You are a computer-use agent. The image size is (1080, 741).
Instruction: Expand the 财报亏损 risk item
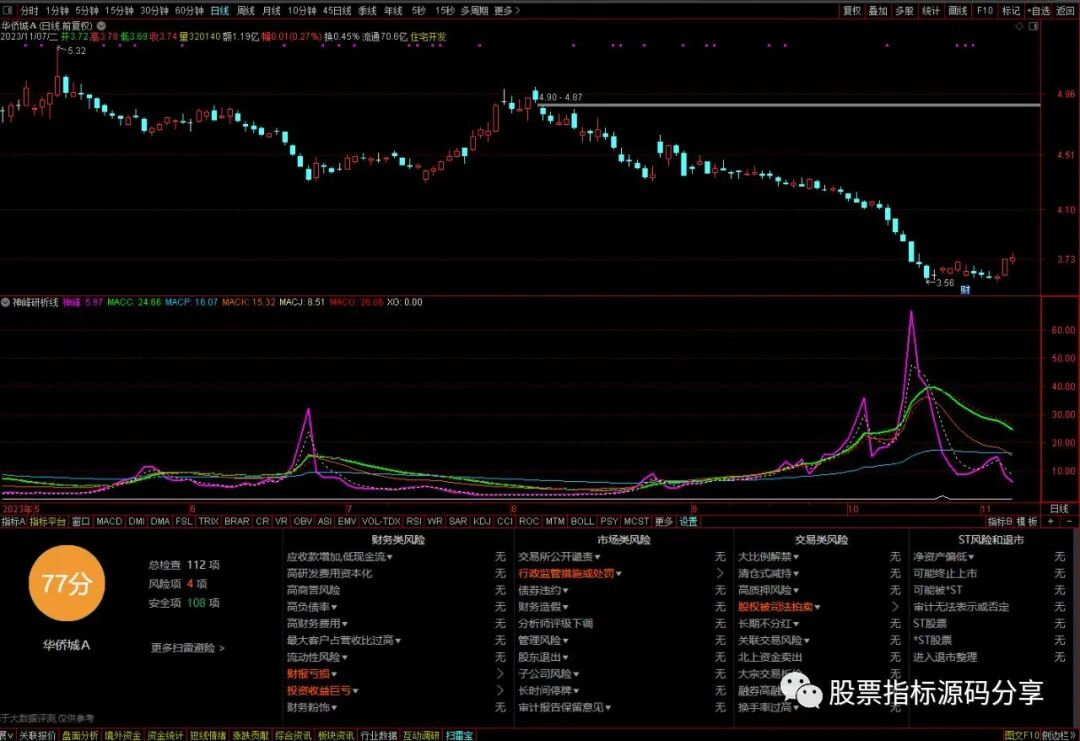[311, 674]
